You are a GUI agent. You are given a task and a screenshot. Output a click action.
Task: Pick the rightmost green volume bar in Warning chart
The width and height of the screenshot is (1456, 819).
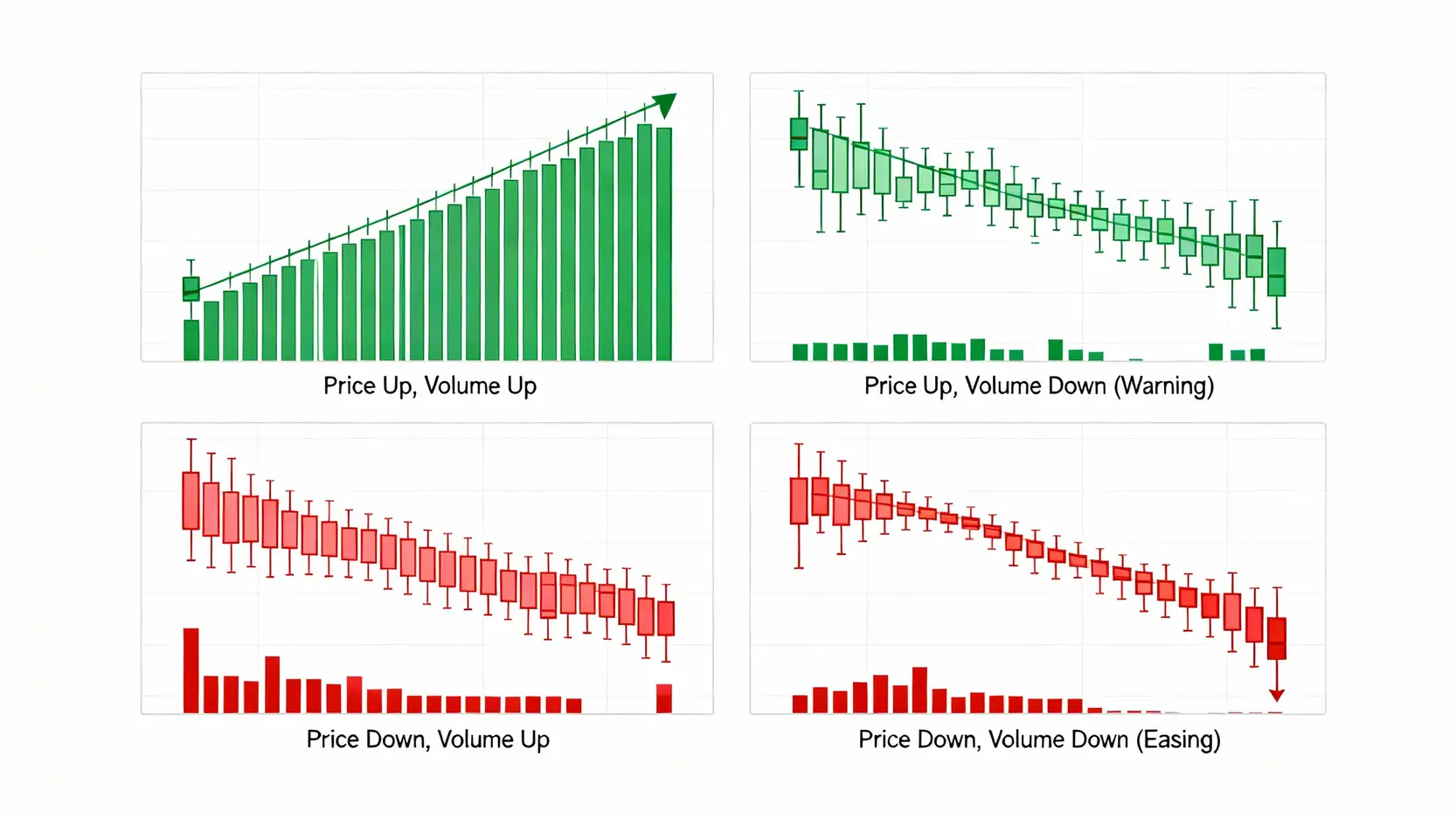pos(1258,355)
